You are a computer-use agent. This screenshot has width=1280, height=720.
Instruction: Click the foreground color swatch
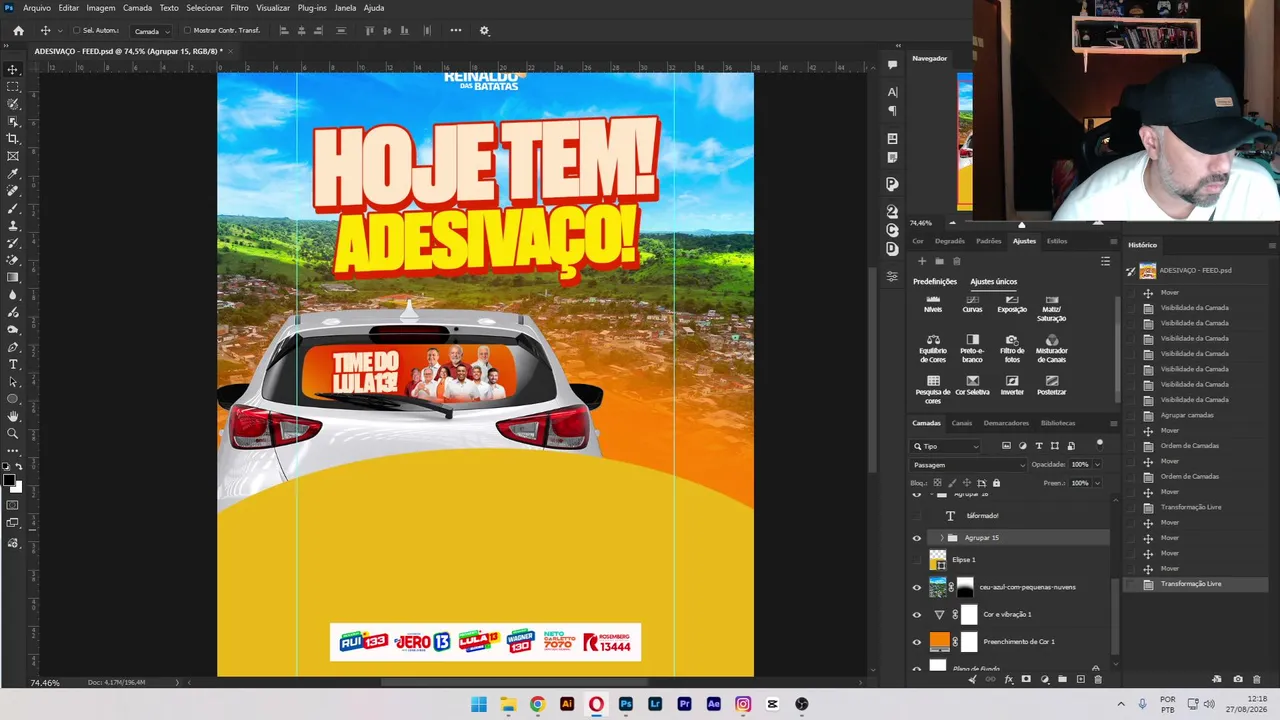9,481
